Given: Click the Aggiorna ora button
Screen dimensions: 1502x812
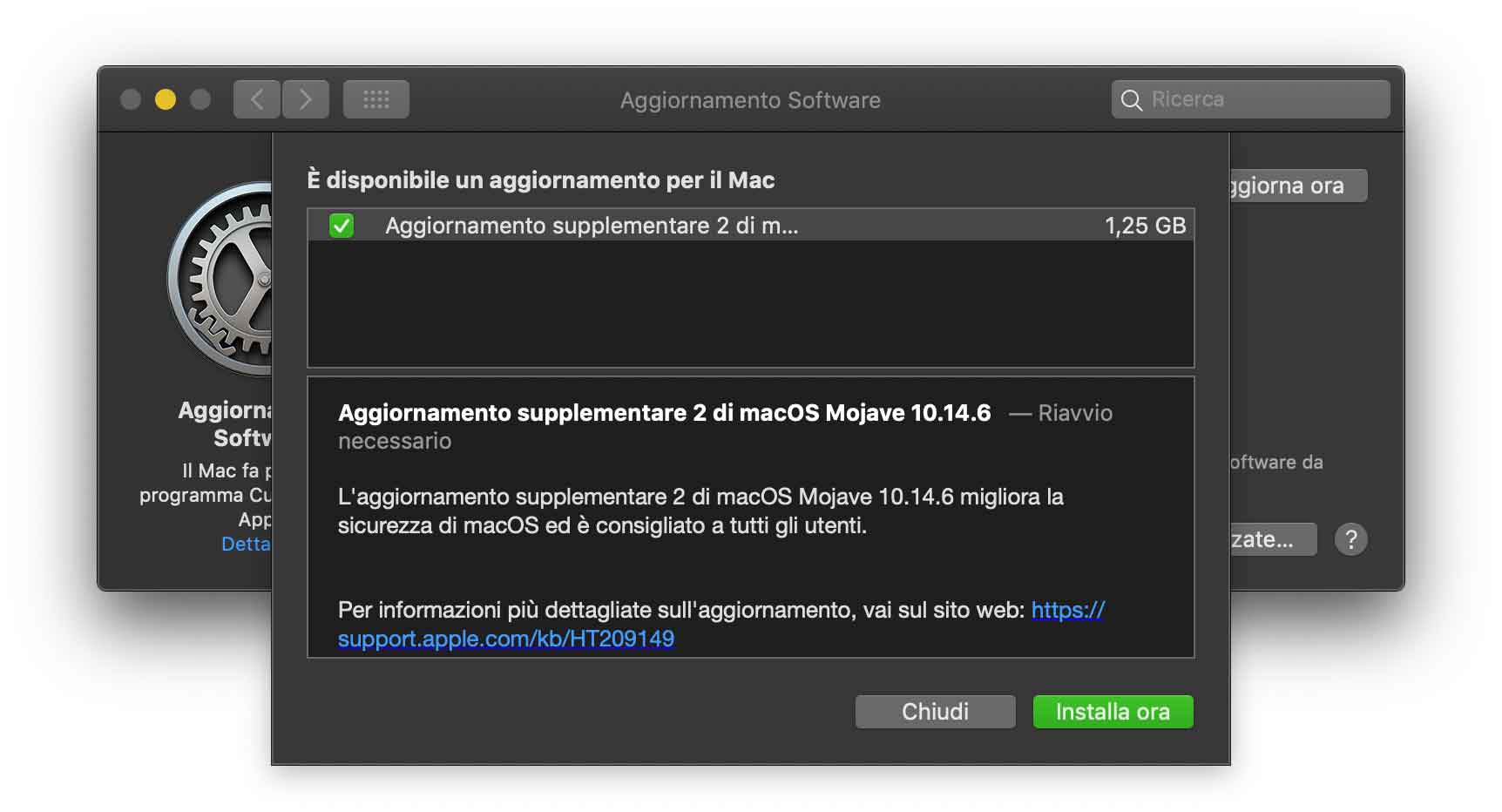Looking at the screenshot, I should click(x=1297, y=186).
